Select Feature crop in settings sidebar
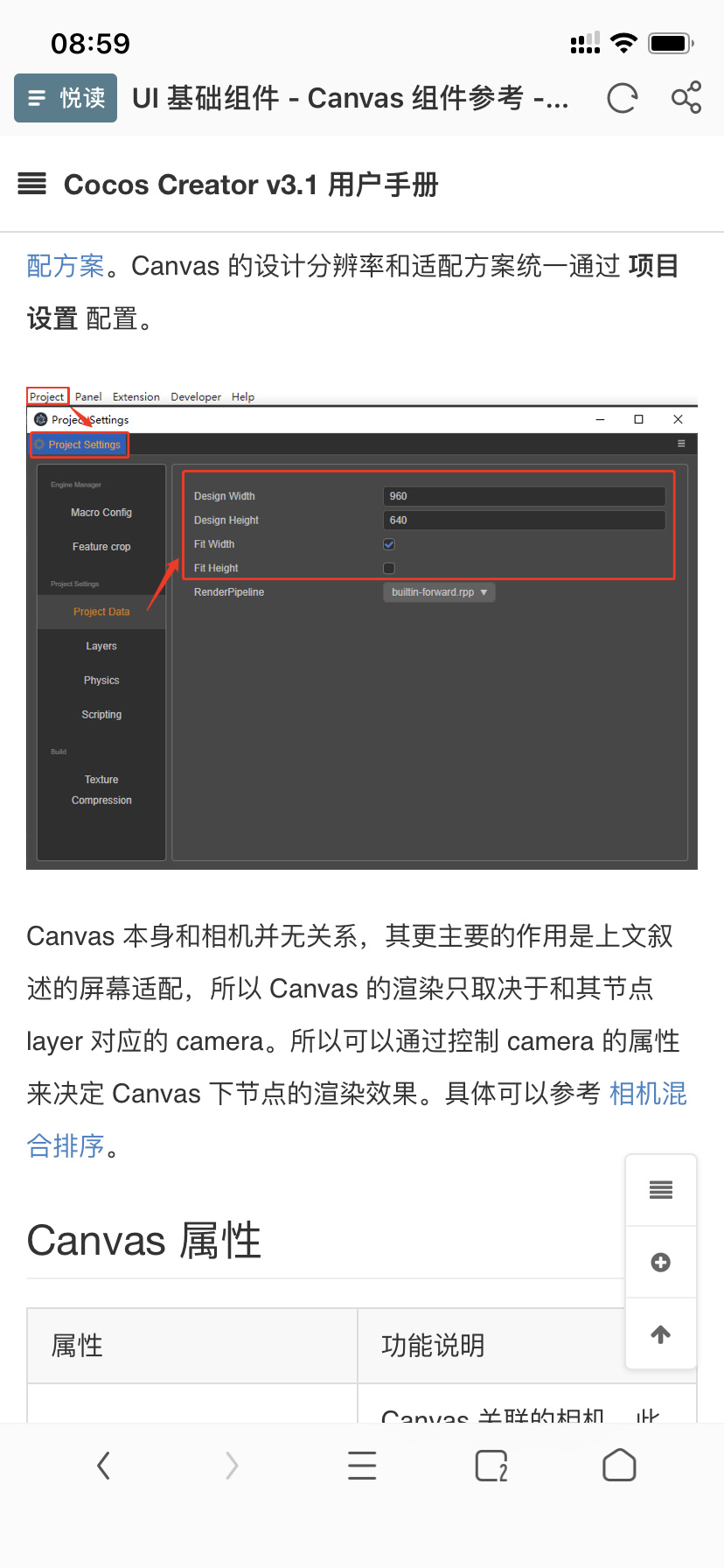The image size is (724, 1568). pyautogui.click(x=101, y=547)
